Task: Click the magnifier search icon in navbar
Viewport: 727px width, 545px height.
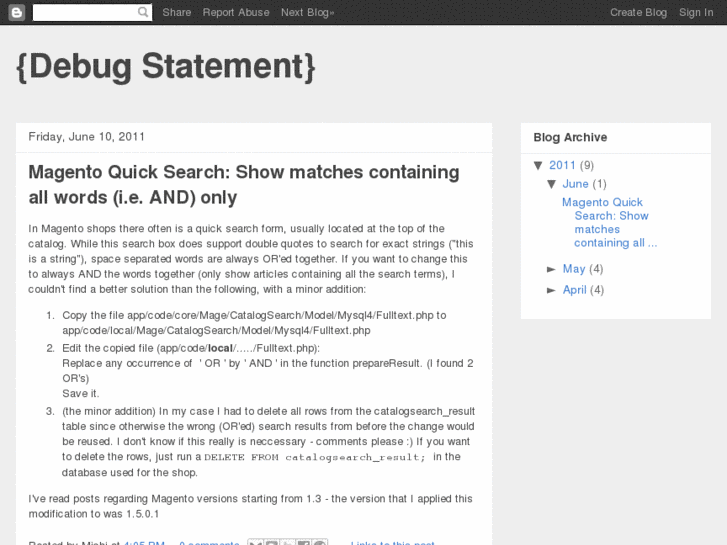Action: (x=143, y=12)
